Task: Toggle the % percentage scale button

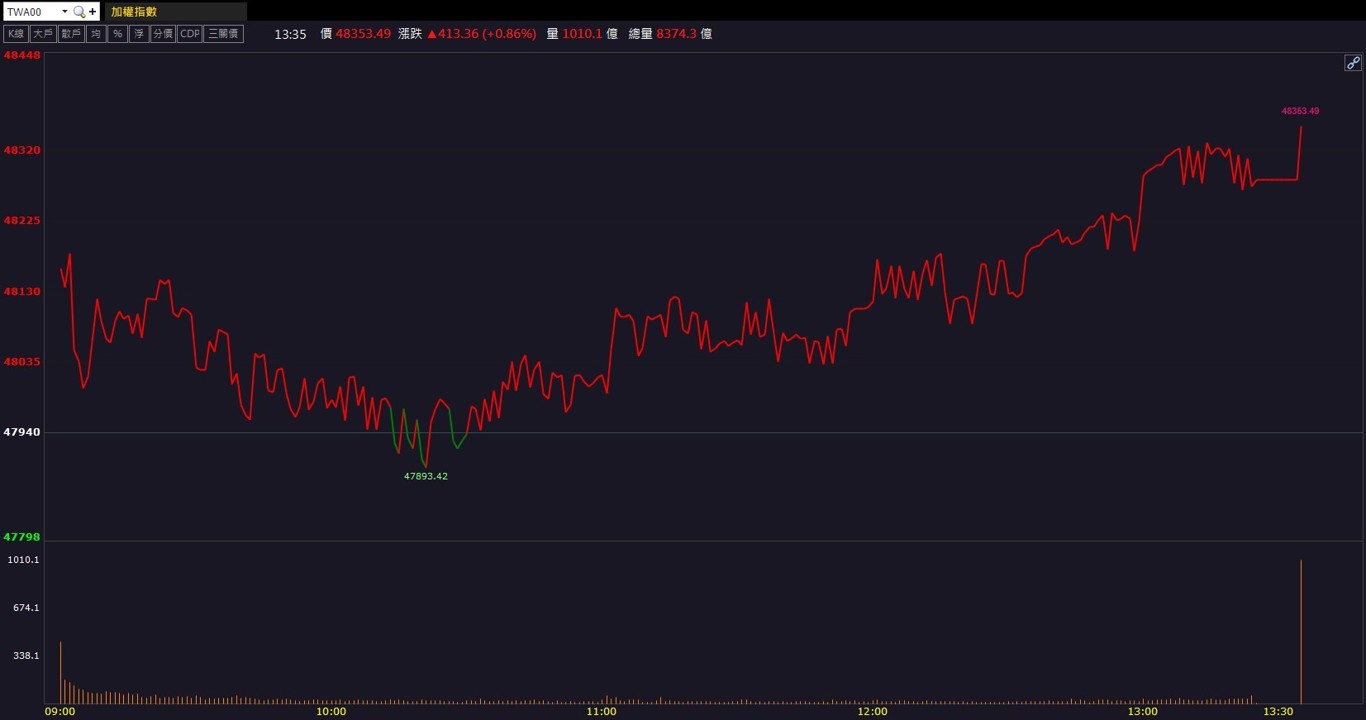Action: click(117, 34)
